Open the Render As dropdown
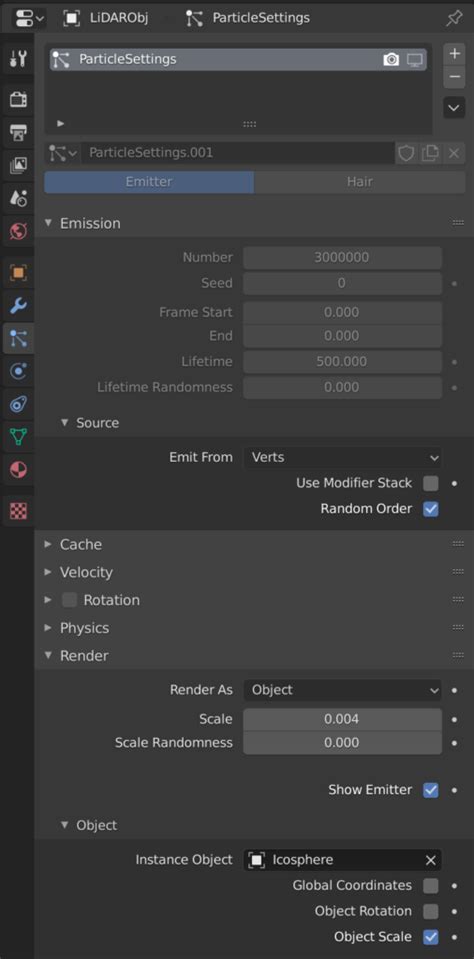Viewport: 474px width, 959px height. click(x=343, y=690)
